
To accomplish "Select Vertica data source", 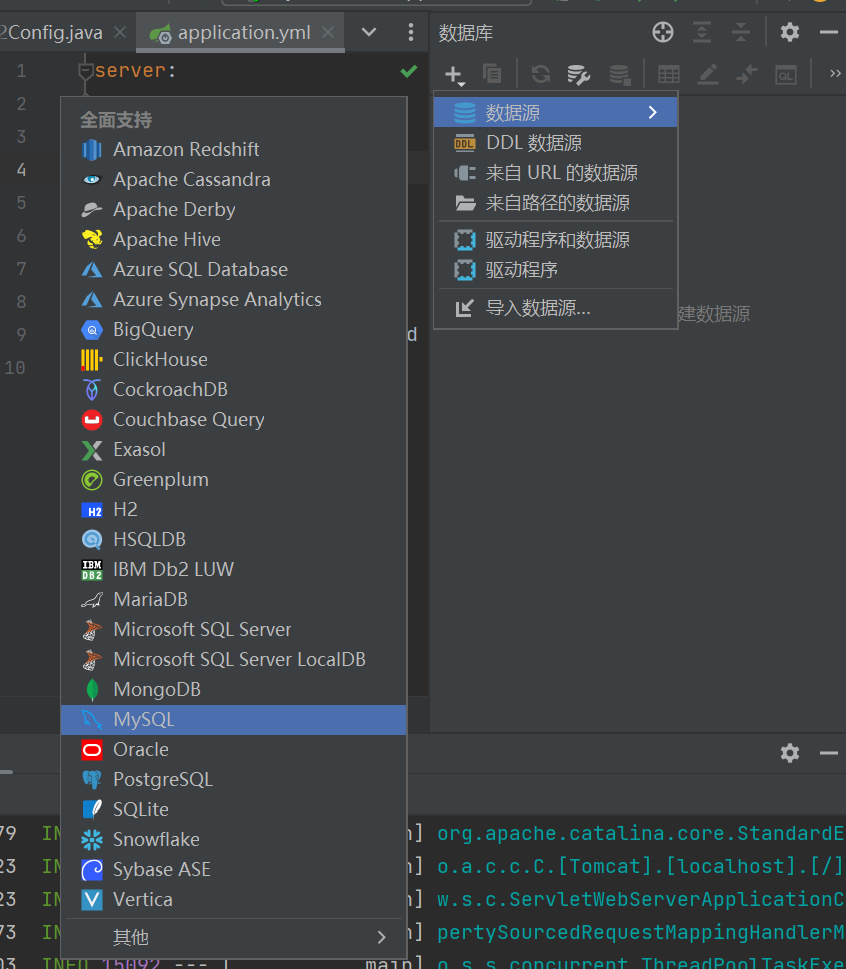I will coord(234,899).
